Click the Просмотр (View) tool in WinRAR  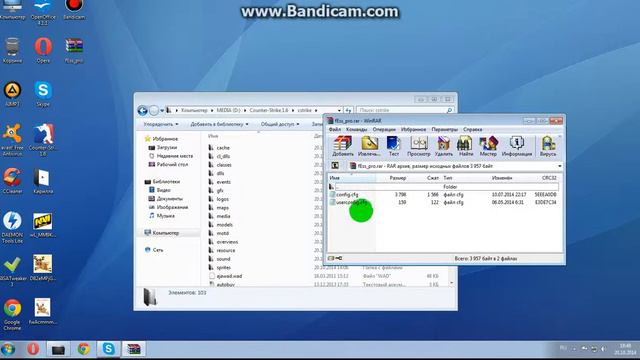click(418, 147)
